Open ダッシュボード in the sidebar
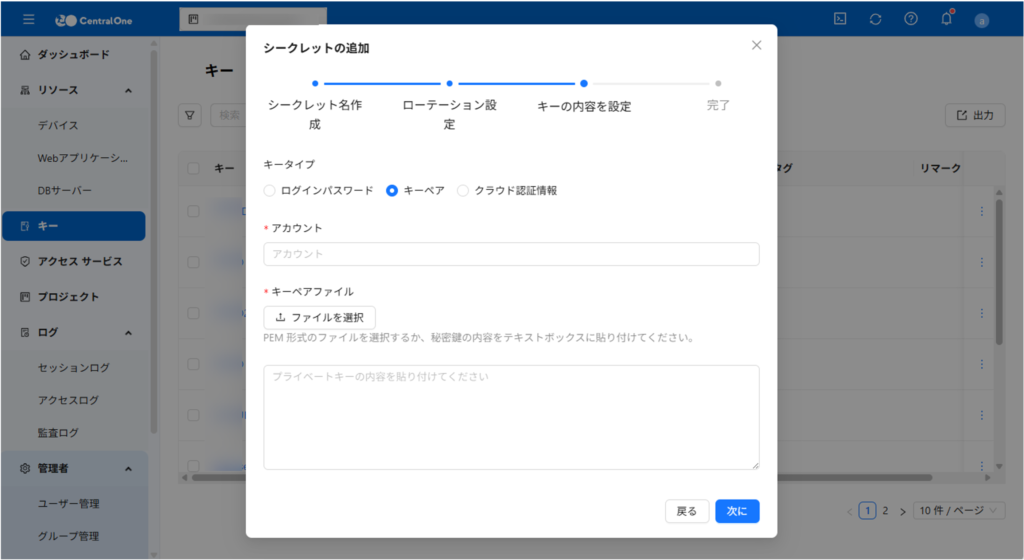This screenshot has width=1024, height=560. pyautogui.click(x=73, y=55)
